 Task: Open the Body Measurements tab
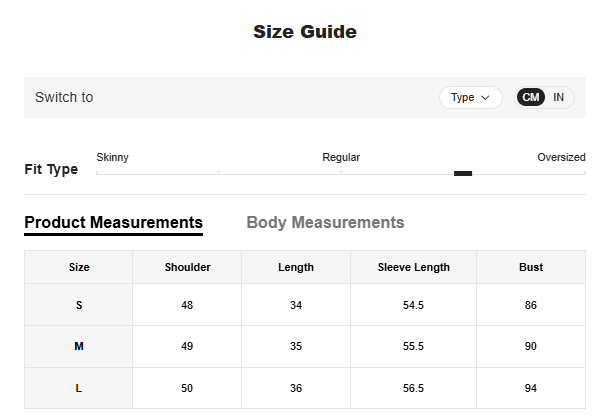coord(325,222)
